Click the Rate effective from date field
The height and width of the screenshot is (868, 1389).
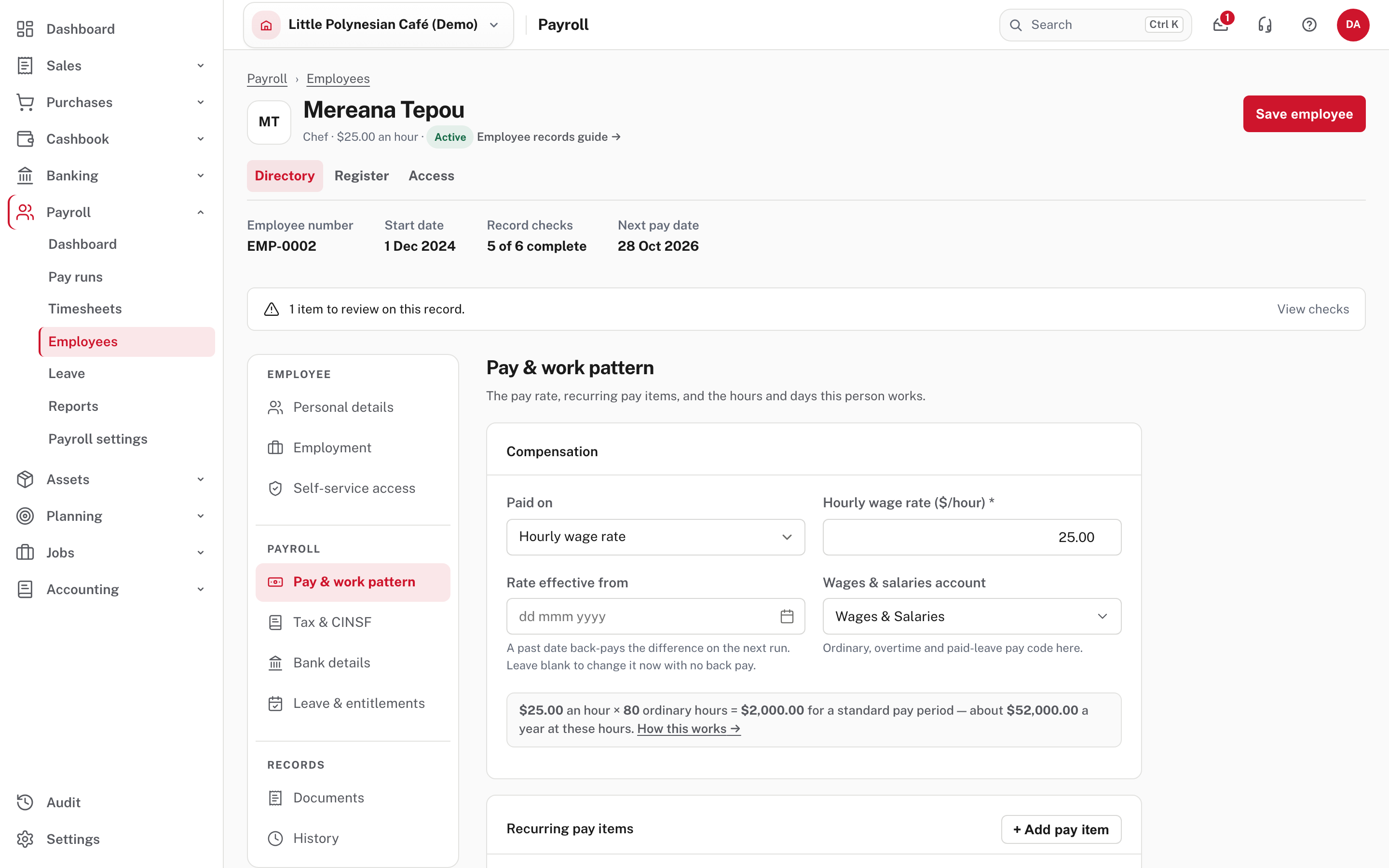(655, 616)
